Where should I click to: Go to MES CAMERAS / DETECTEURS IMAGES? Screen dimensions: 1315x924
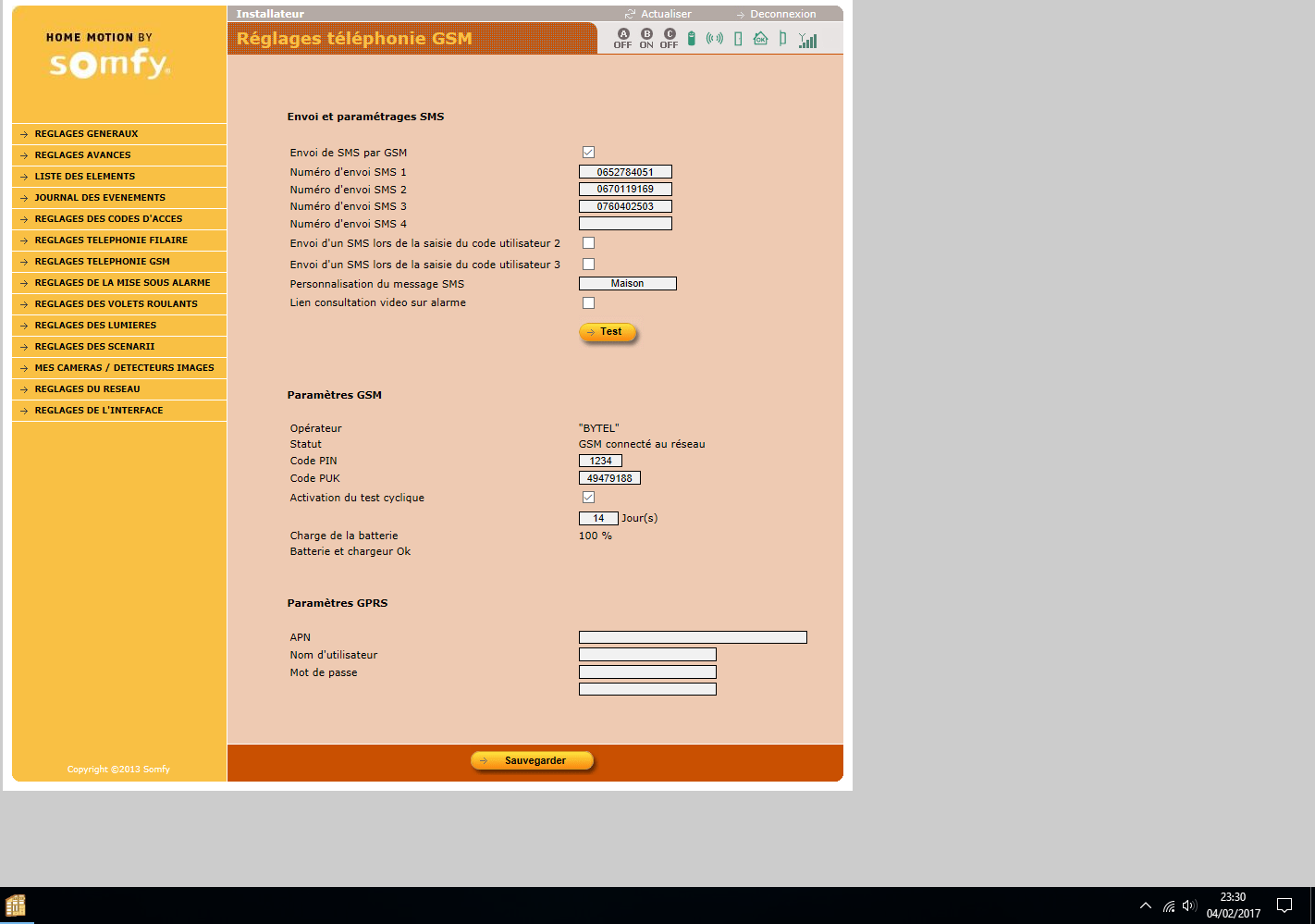pyautogui.click(x=124, y=368)
